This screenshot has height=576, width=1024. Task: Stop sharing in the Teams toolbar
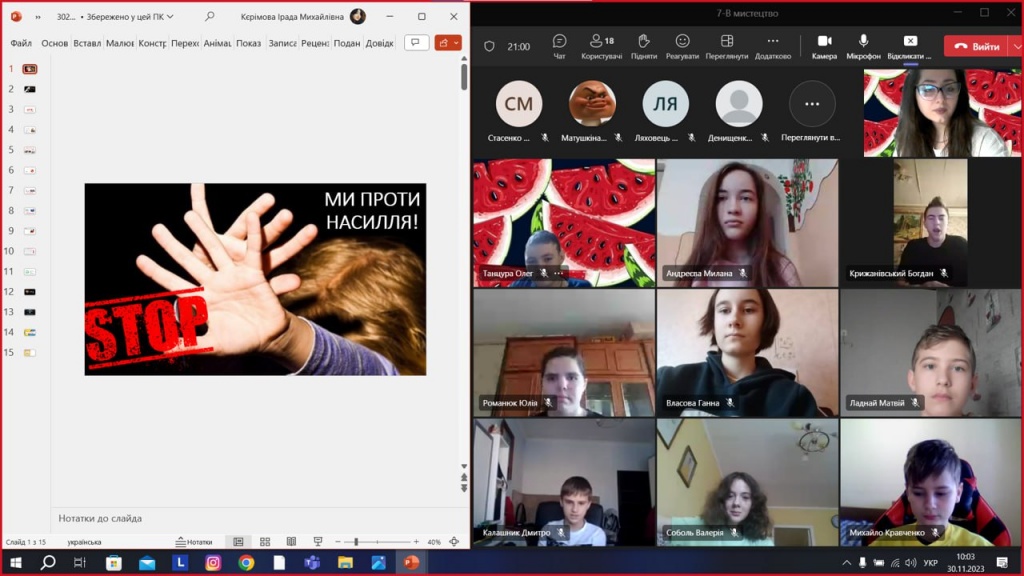[909, 46]
